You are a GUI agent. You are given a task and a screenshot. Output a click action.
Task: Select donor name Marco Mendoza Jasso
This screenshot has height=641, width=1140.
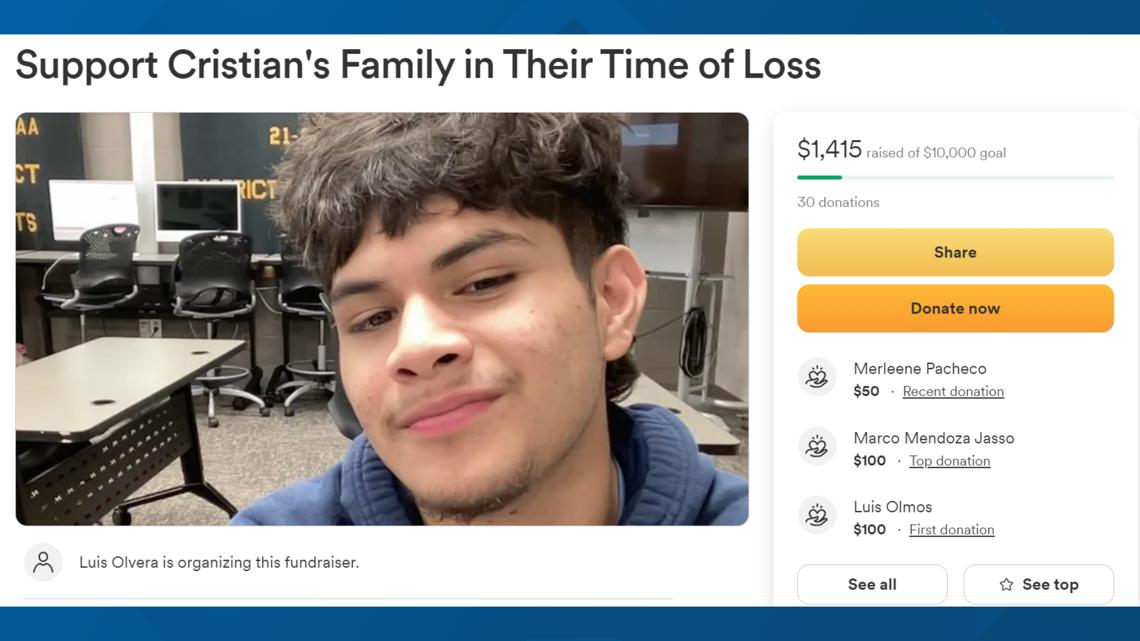coord(933,438)
